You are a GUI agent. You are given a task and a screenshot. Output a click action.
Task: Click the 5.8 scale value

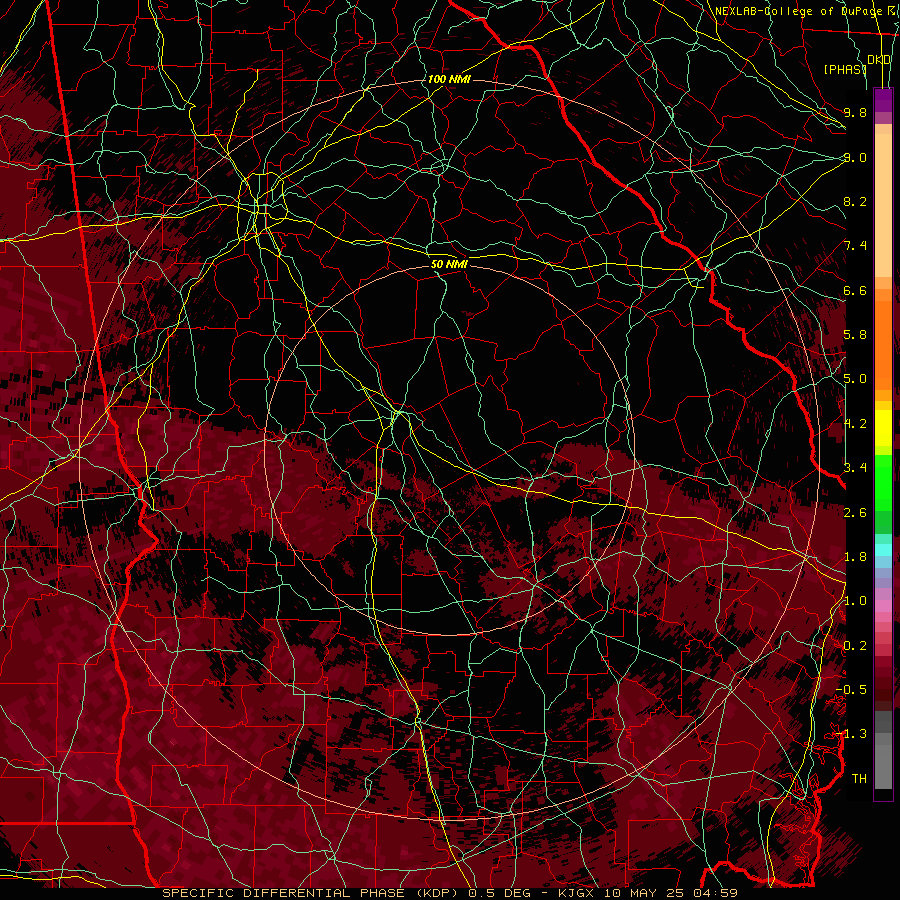point(855,335)
